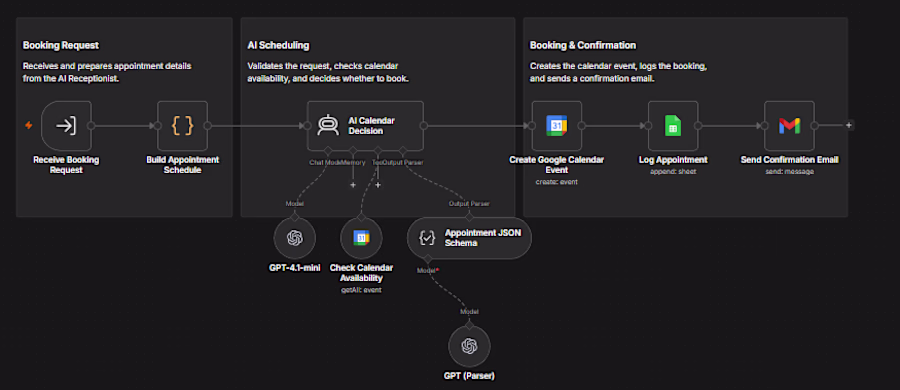Click the 'getAll: event' subtitle
The width and height of the screenshot is (900, 390).
click(x=361, y=290)
